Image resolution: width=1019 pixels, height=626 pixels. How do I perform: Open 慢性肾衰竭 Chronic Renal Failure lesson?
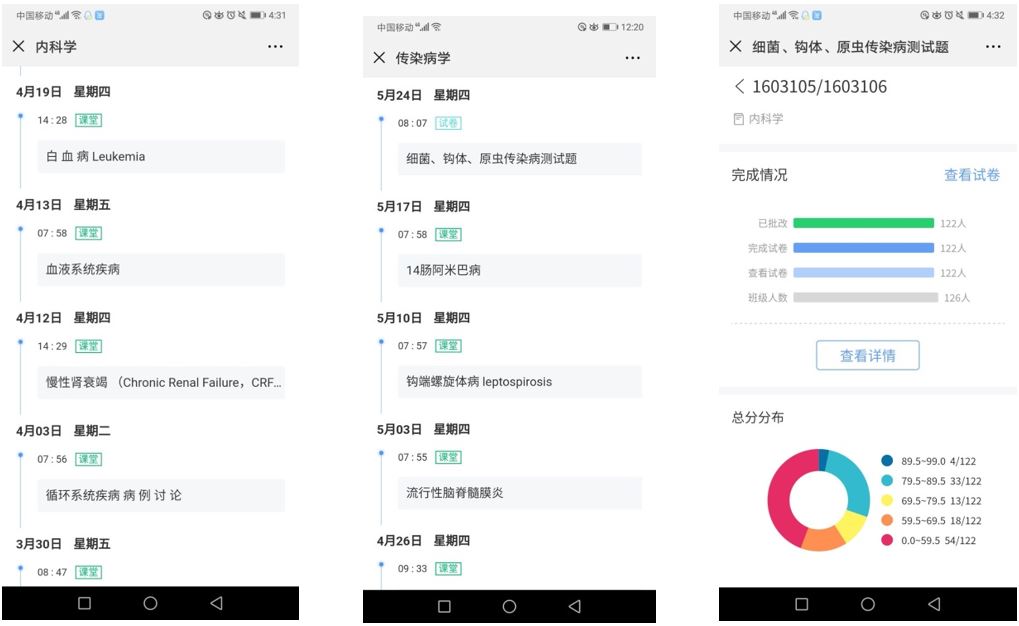pyautogui.click(x=161, y=383)
